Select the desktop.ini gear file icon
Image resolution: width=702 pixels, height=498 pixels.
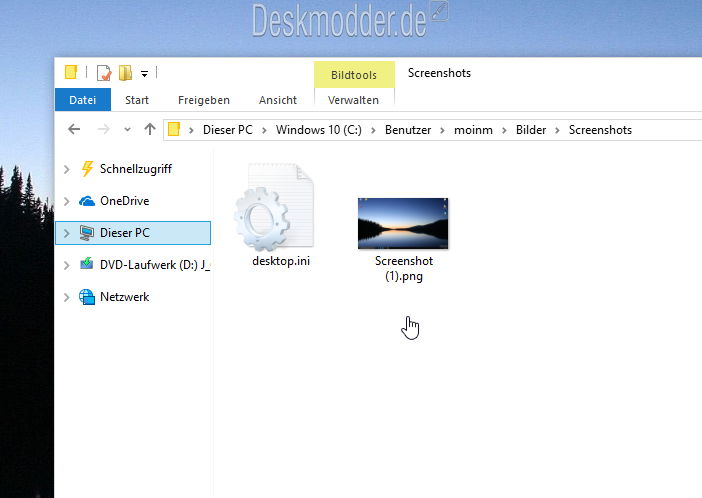click(274, 207)
